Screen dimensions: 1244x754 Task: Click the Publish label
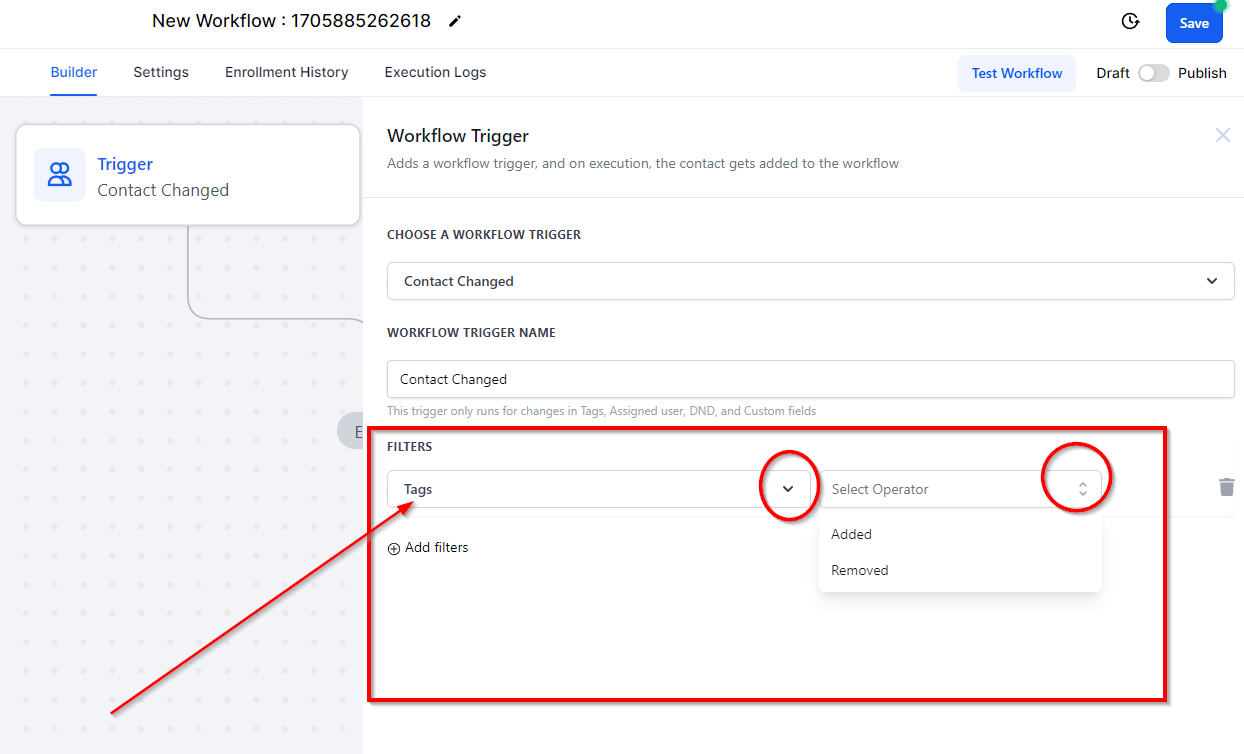click(1202, 73)
